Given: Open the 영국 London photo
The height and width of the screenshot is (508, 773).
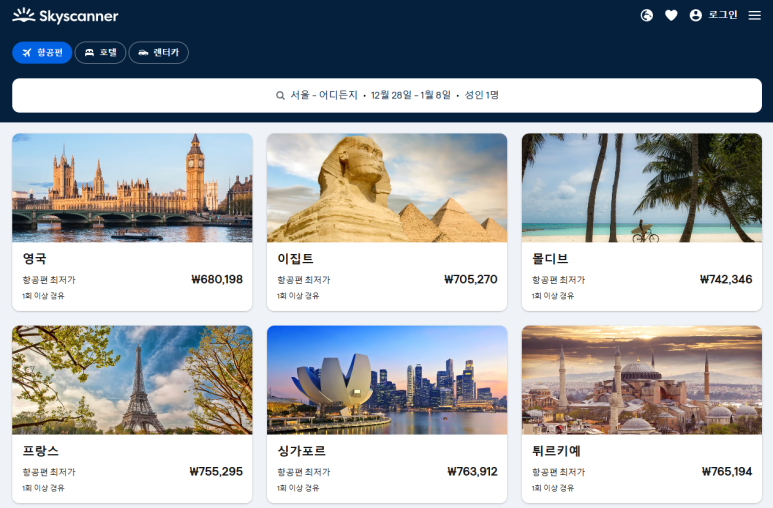Looking at the screenshot, I should pyautogui.click(x=132, y=188).
